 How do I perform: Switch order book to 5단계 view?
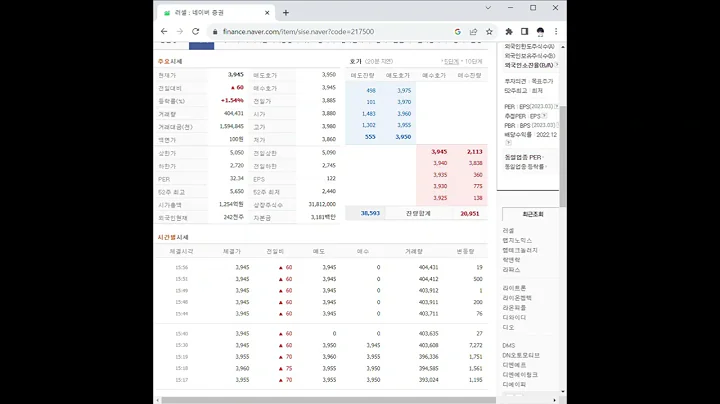click(450, 62)
